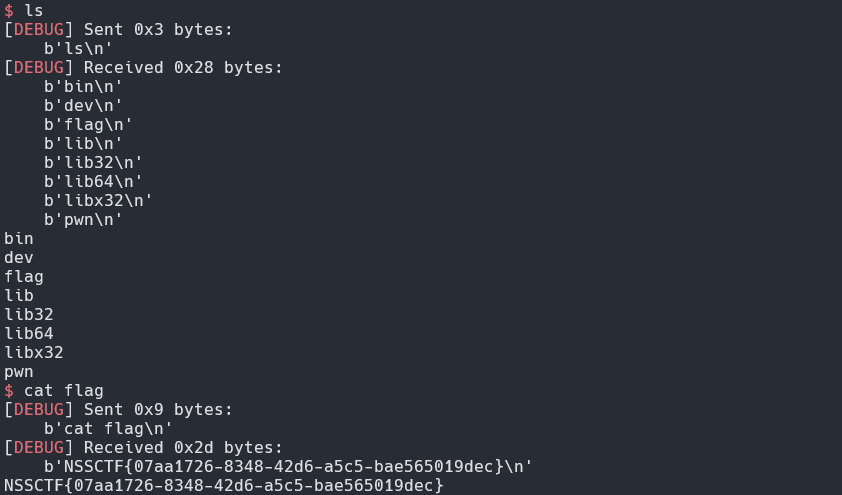Click the 'Sent 0x9 bytes' debug line
The height and width of the screenshot is (495, 842).
118,409
